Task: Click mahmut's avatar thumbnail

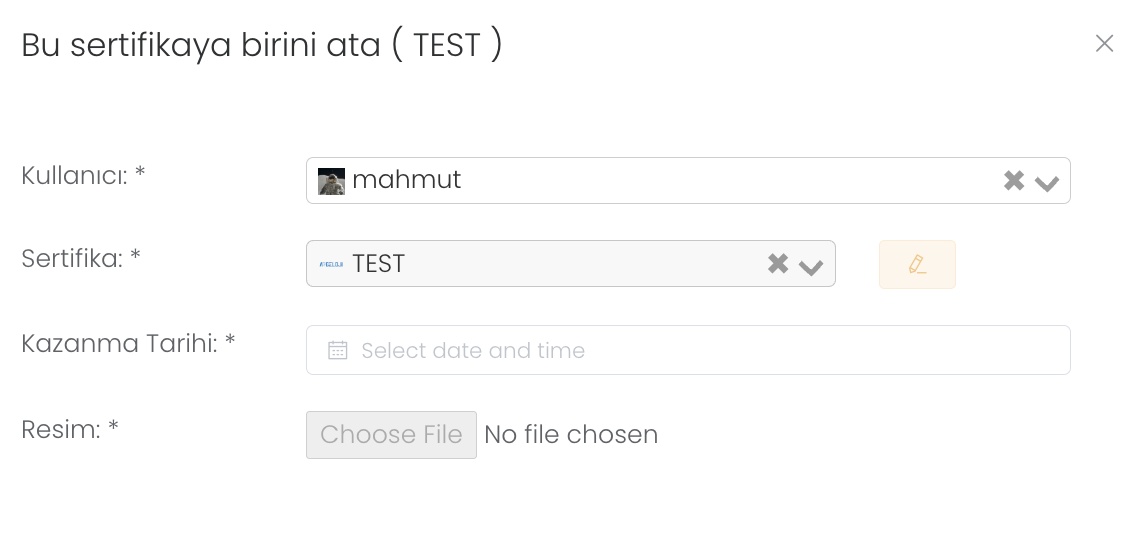Action: coord(331,181)
